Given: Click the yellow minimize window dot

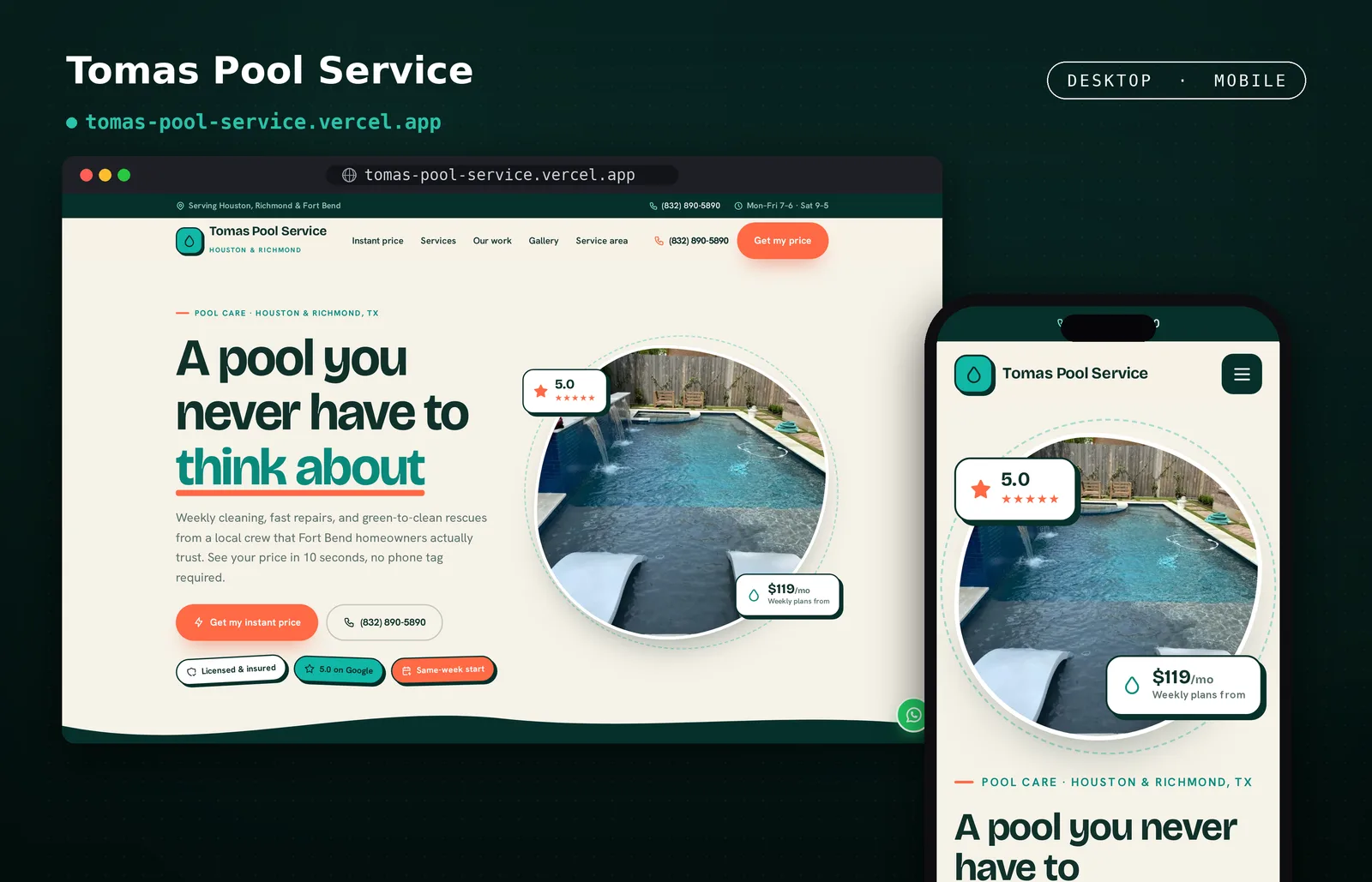Looking at the screenshot, I should click(105, 175).
